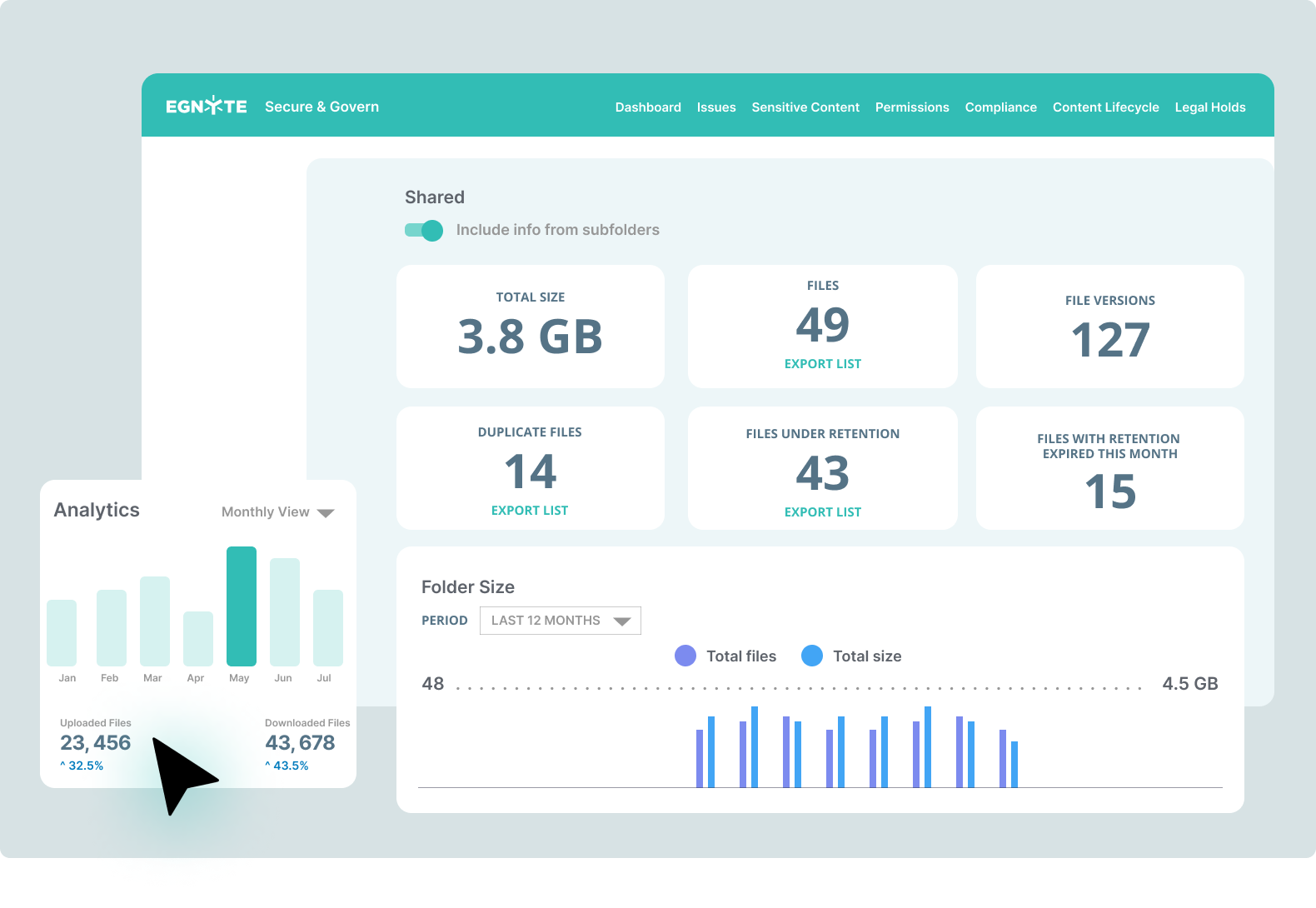Export the Duplicate Files list
Screen dimensions: 1316x908
point(529,511)
